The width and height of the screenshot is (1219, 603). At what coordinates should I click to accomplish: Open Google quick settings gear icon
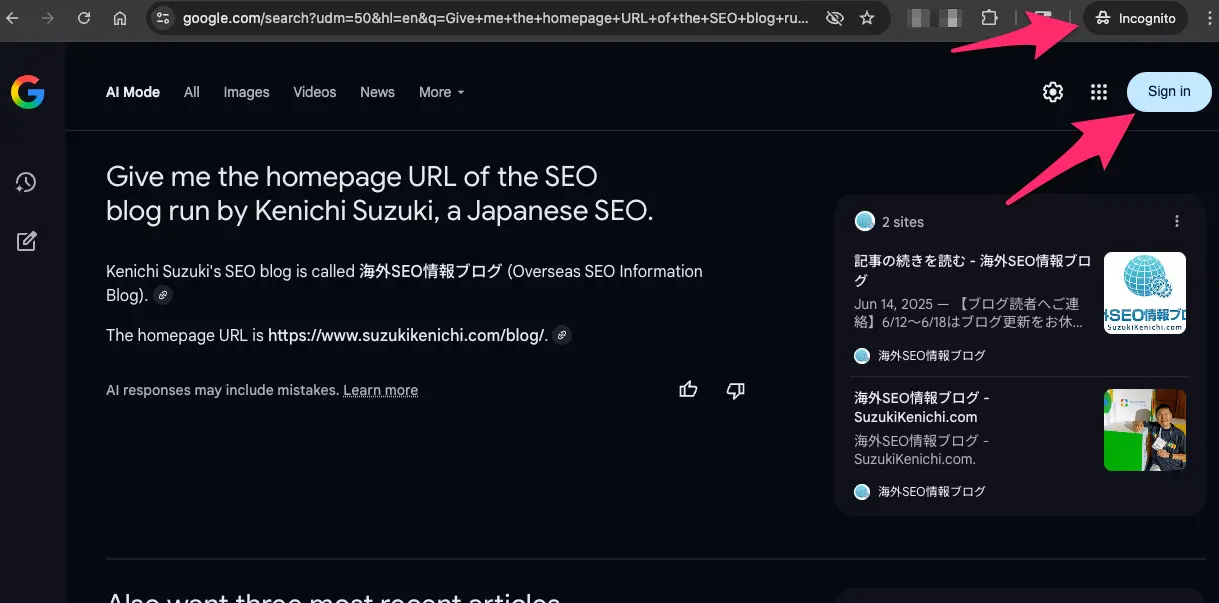coord(1053,92)
